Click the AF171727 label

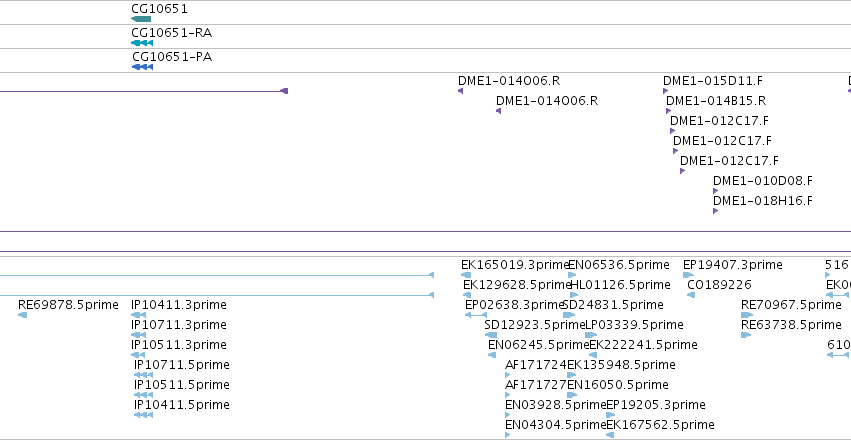(x=536, y=385)
